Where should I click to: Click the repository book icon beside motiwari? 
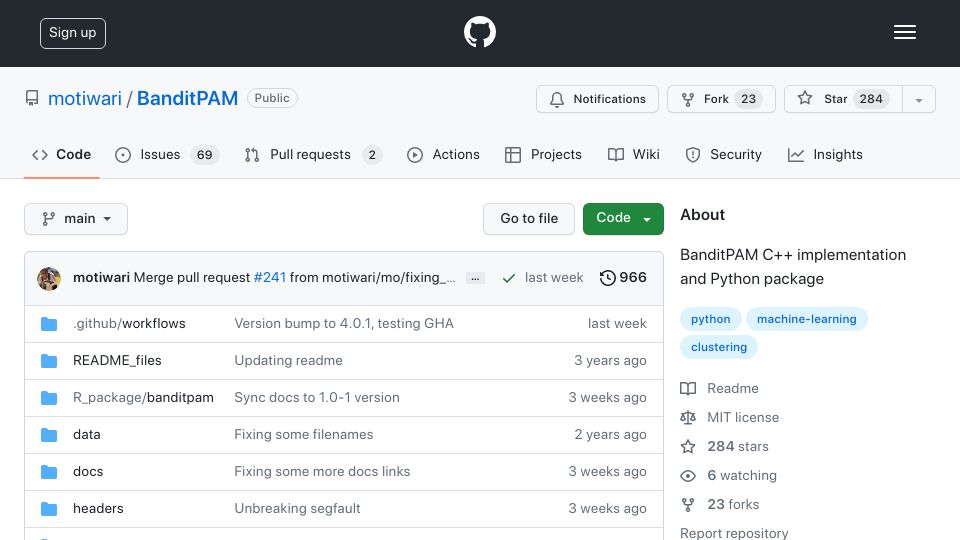pyautogui.click(x=32, y=98)
